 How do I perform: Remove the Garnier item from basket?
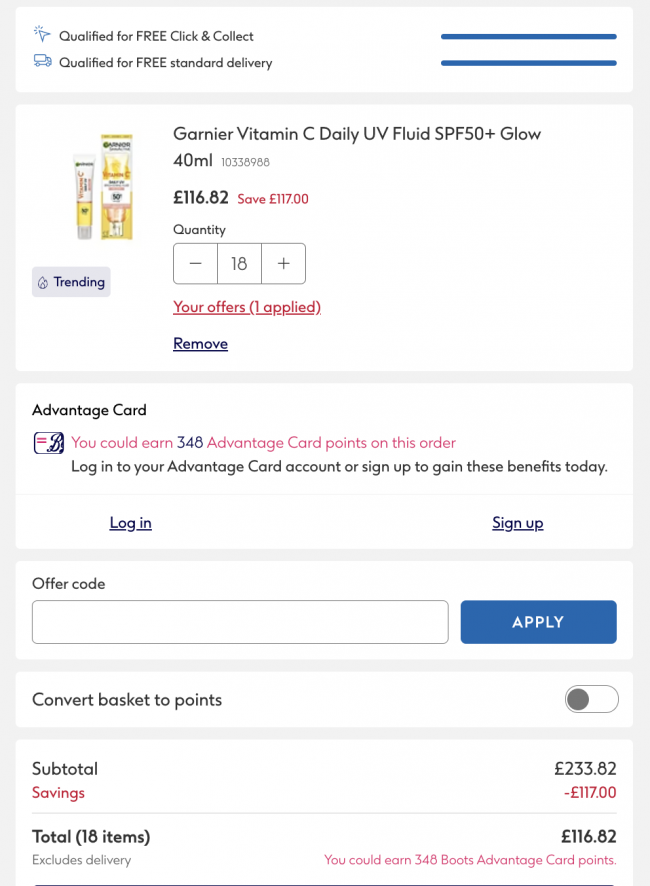coord(200,343)
